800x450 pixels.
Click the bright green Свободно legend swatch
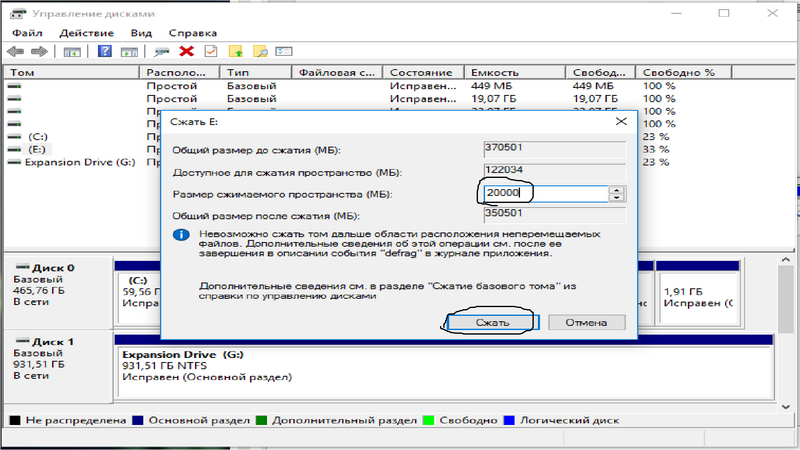pyautogui.click(x=429, y=420)
